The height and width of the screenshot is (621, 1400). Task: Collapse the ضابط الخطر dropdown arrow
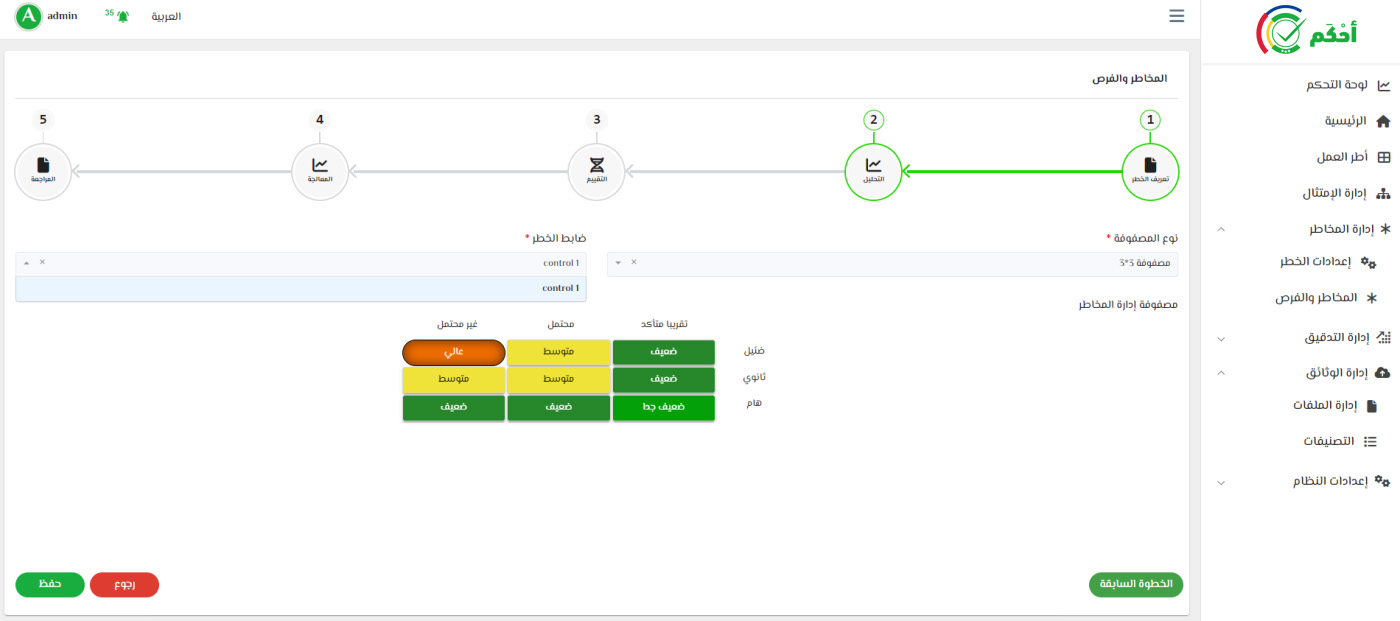[26, 263]
